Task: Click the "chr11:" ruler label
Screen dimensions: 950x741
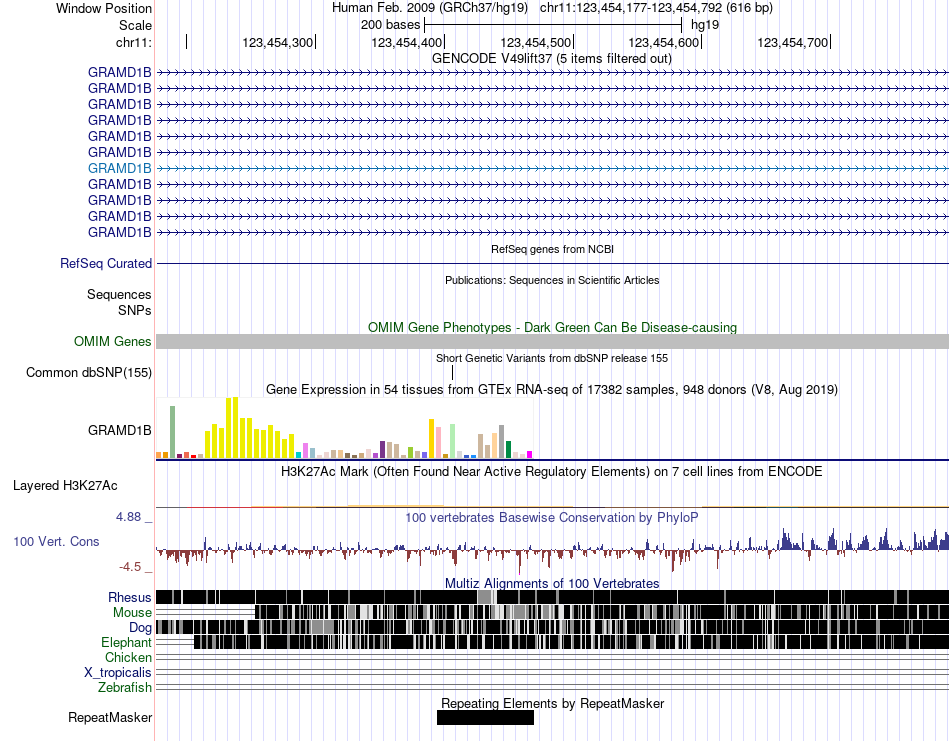Action: 133,42
